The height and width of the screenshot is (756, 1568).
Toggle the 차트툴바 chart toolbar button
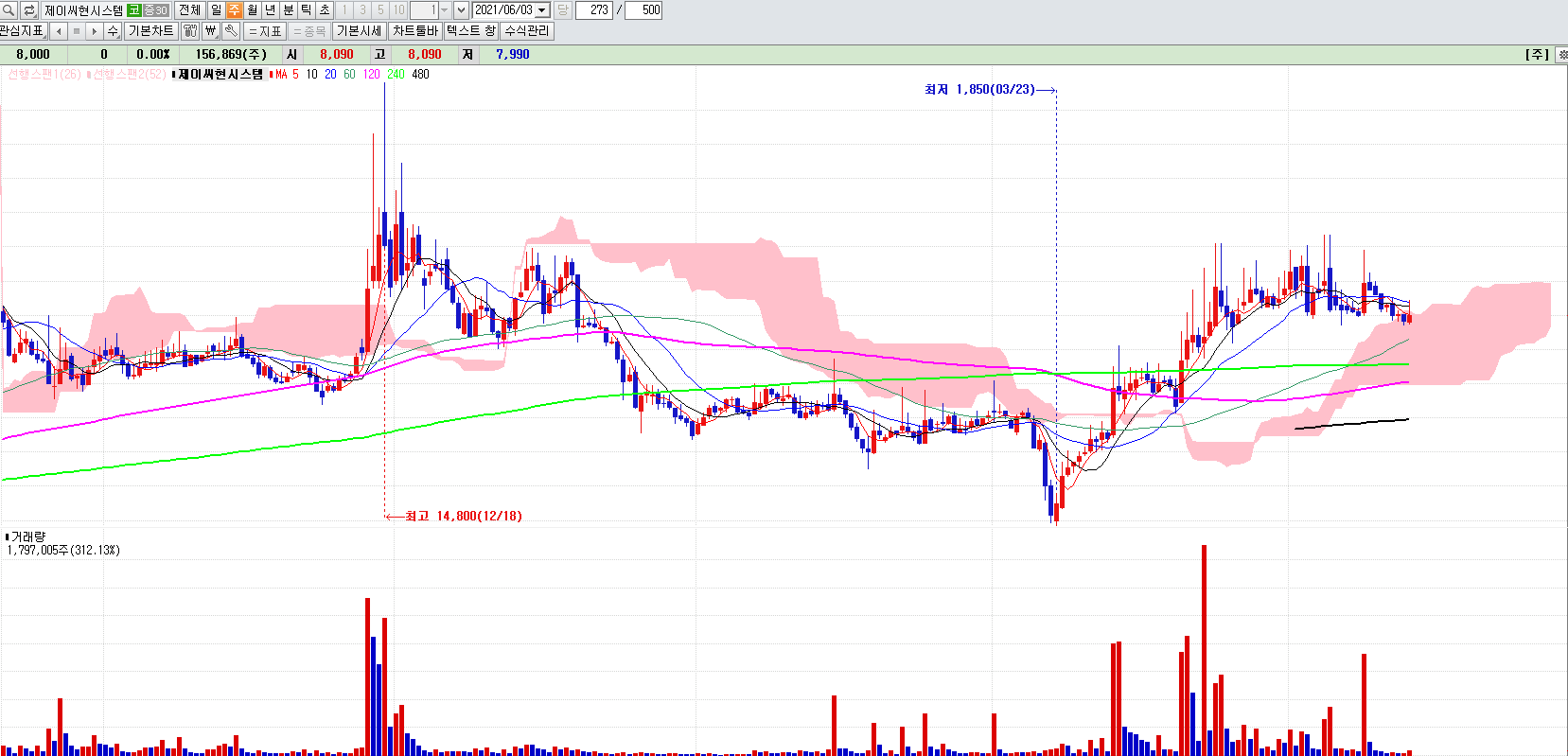pos(415,30)
